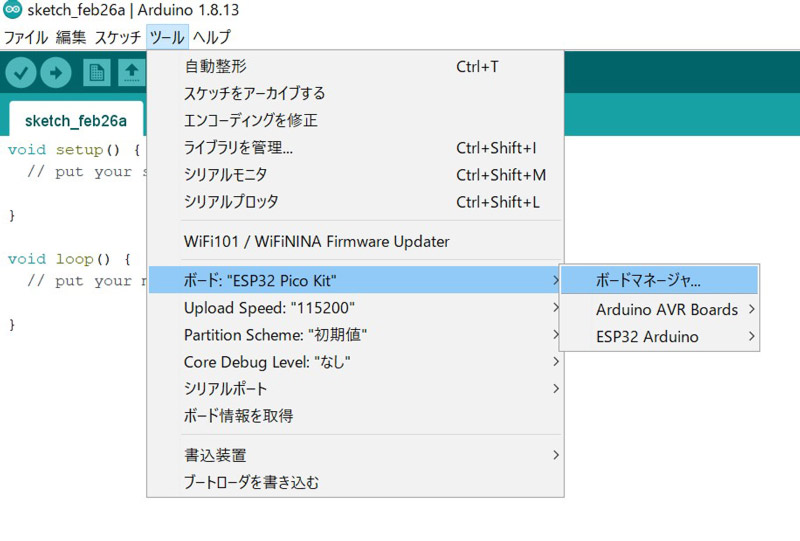Viewport: 800px width, 541px height.
Task: Click the Arduino logo in title bar
Action: coord(13,9)
